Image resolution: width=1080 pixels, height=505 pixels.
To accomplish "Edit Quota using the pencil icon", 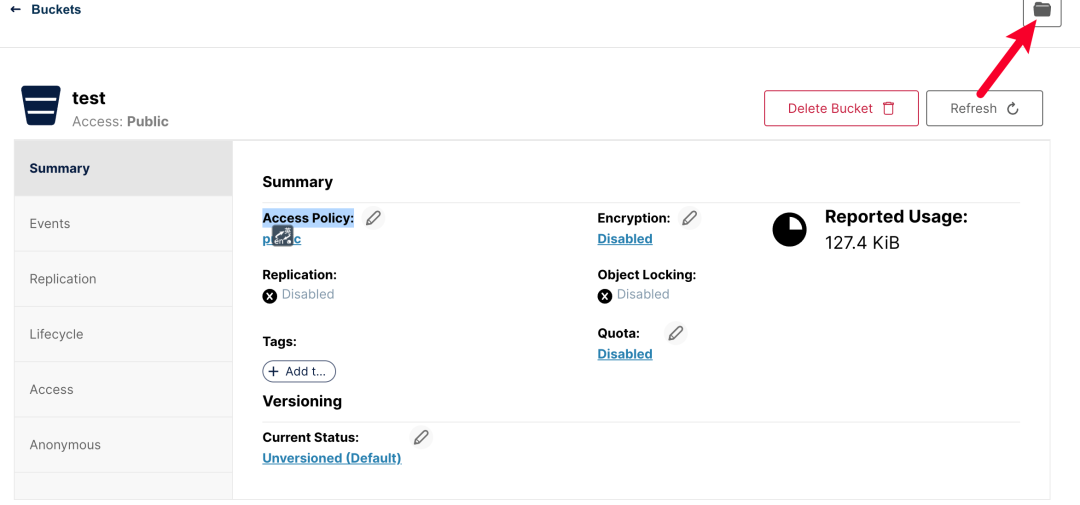I will pyautogui.click(x=676, y=333).
